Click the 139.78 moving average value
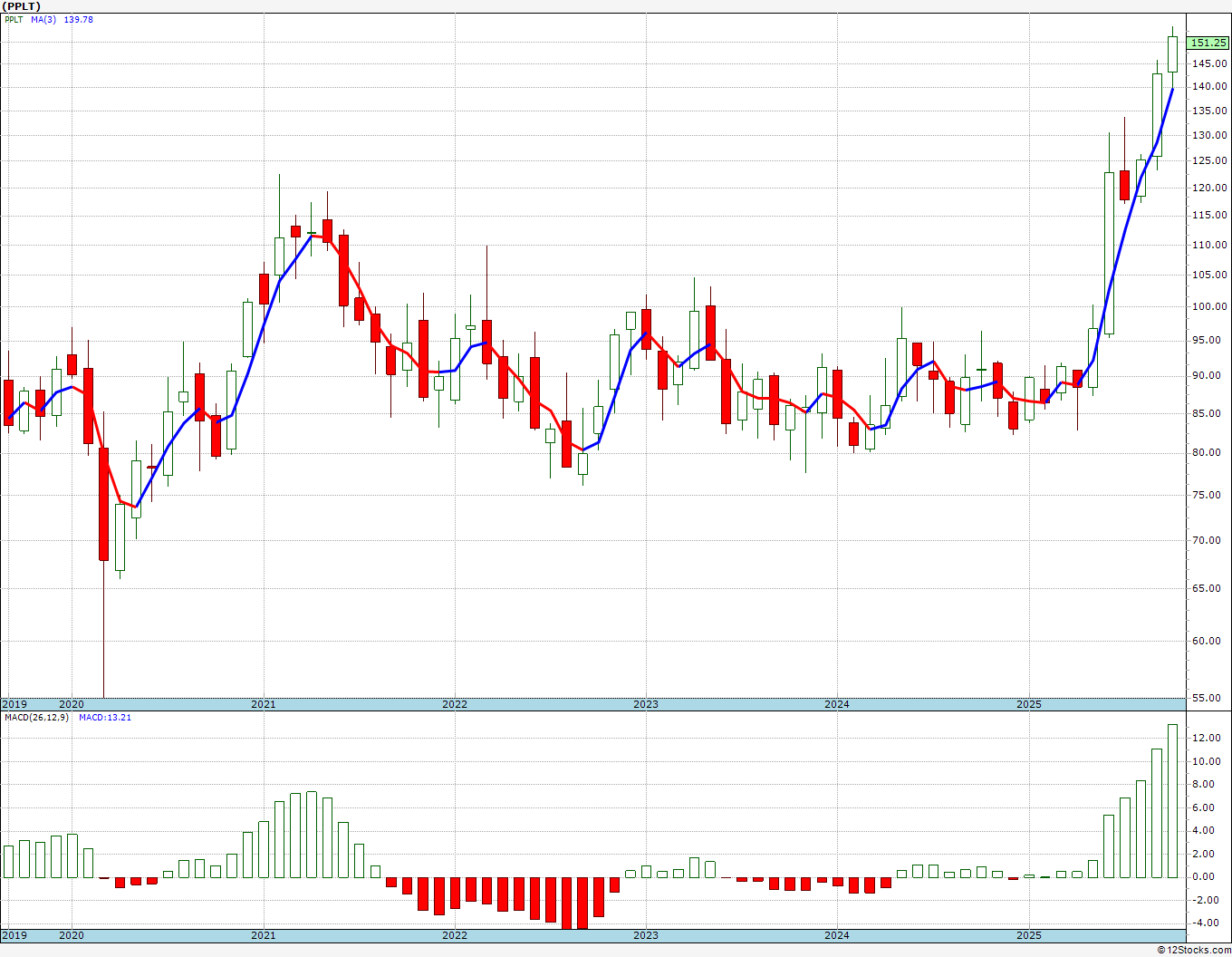The width and height of the screenshot is (1232, 957). [x=78, y=19]
